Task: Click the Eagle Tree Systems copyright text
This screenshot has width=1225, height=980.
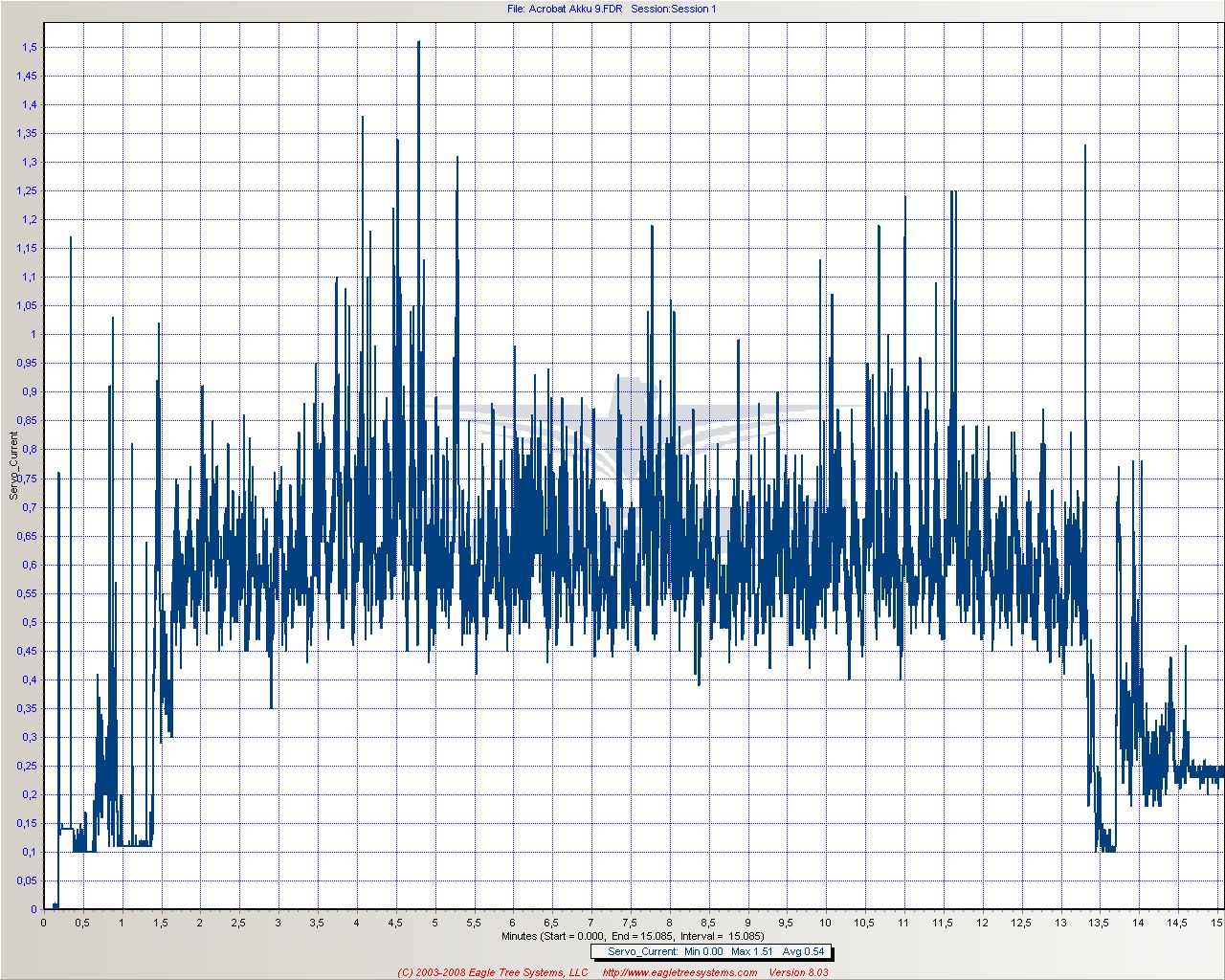Action: 493,972
